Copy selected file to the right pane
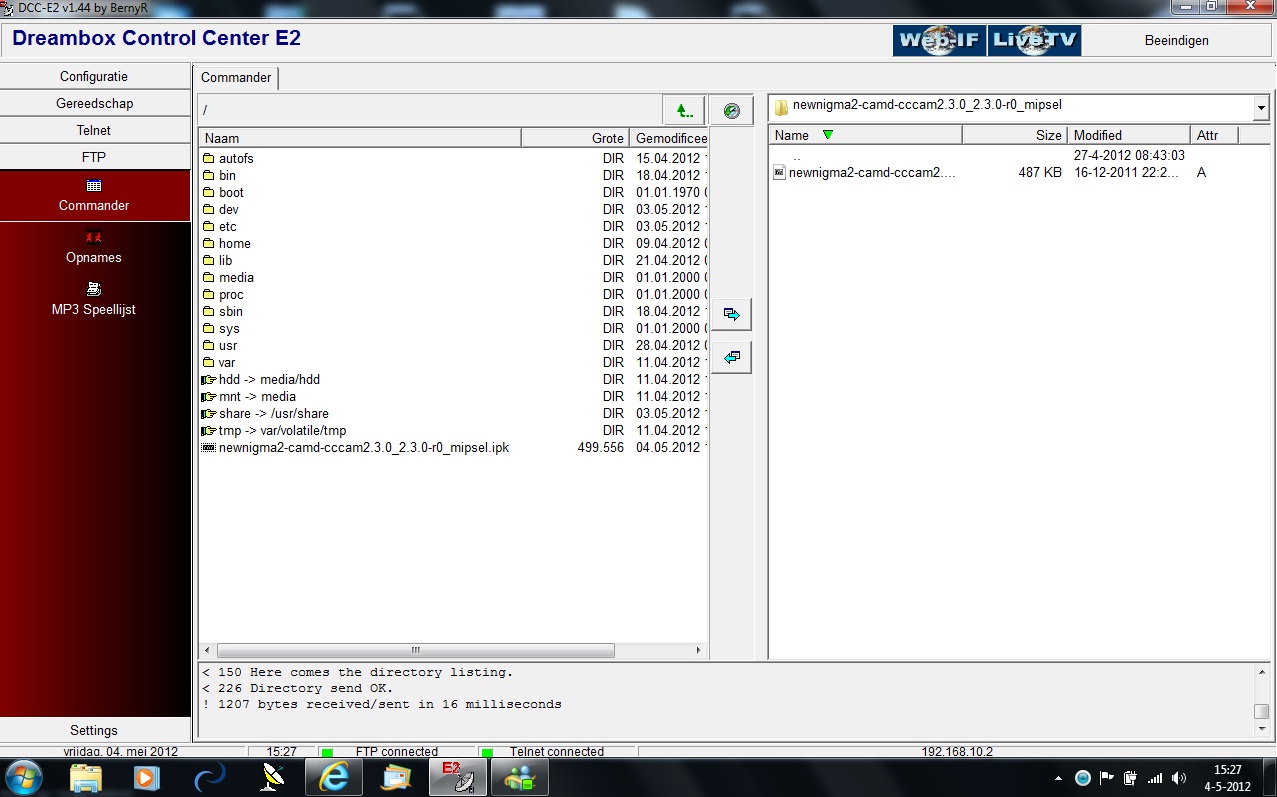Viewport: 1277px width, 797px height. point(732,314)
